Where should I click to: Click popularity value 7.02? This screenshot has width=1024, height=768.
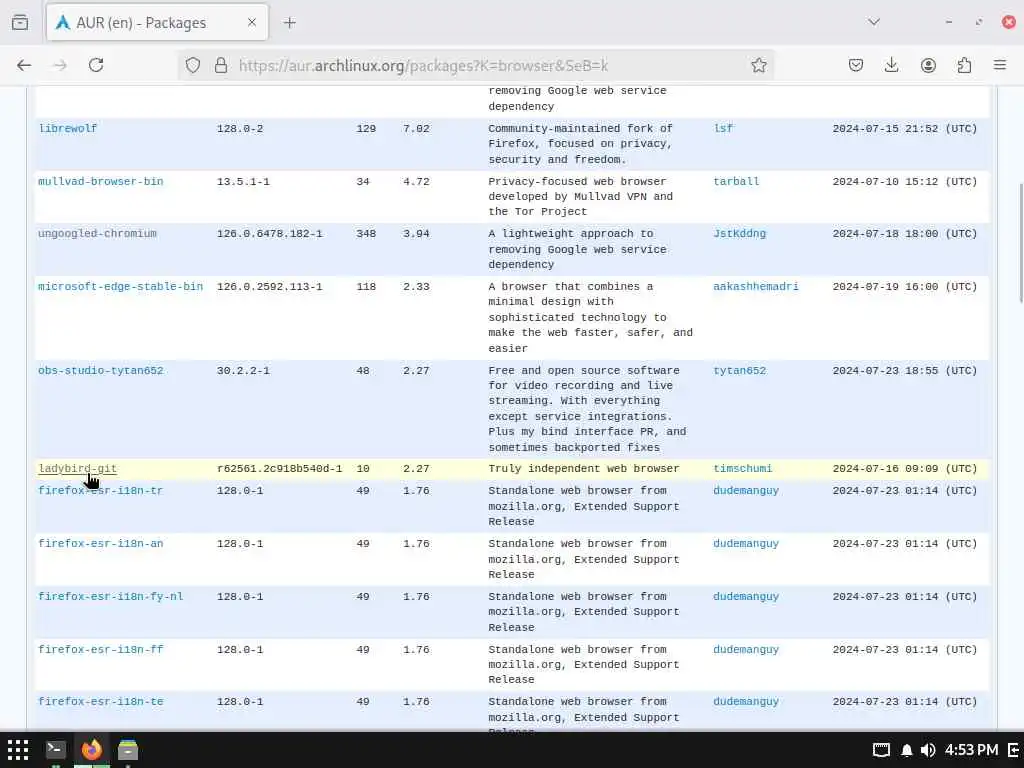point(416,129)
